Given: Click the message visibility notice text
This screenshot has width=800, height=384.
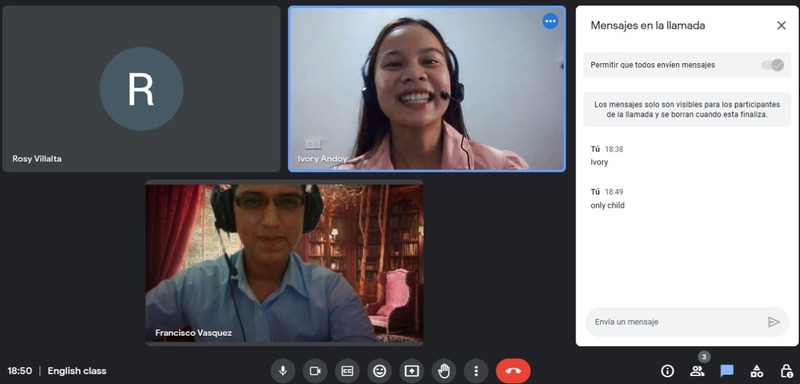Looking at the screenshot, I should tap(687, 110).
